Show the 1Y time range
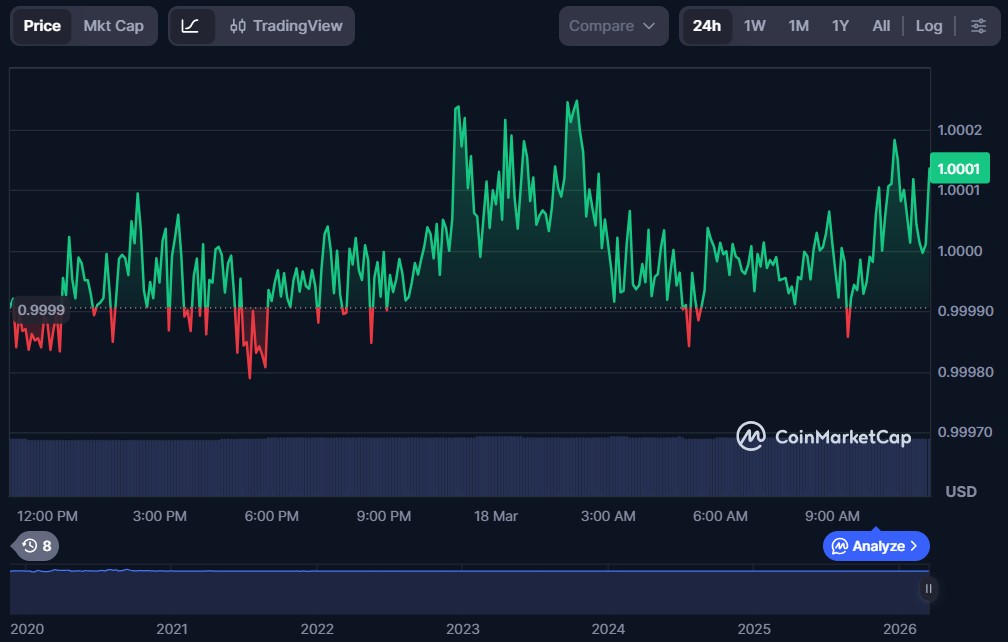 point(840,26)
